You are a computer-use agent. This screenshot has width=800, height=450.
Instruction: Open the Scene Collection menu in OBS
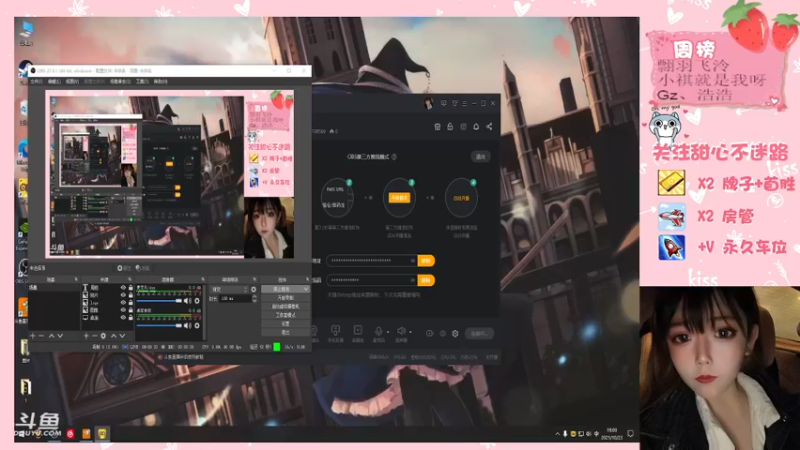[120, 82]
